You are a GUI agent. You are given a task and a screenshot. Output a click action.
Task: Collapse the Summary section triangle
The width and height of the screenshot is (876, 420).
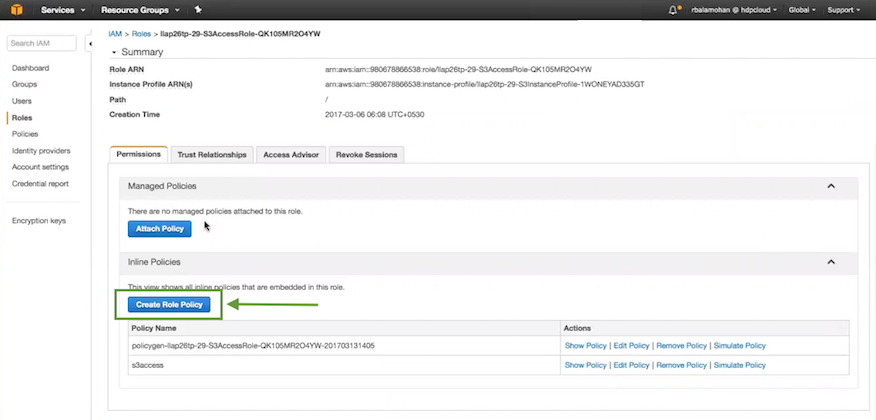point(114,51)
